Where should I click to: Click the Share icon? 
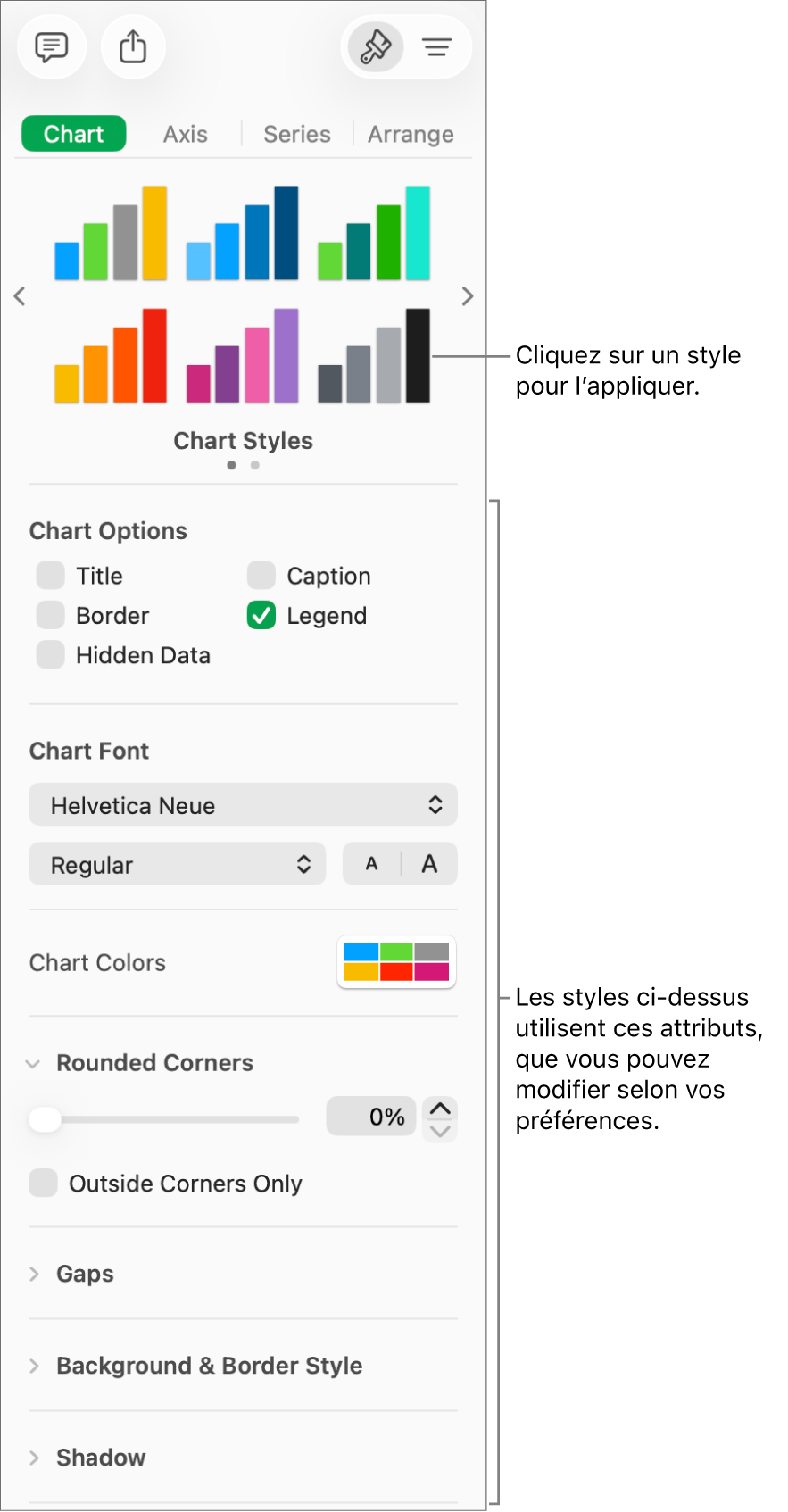pos(132,46)
